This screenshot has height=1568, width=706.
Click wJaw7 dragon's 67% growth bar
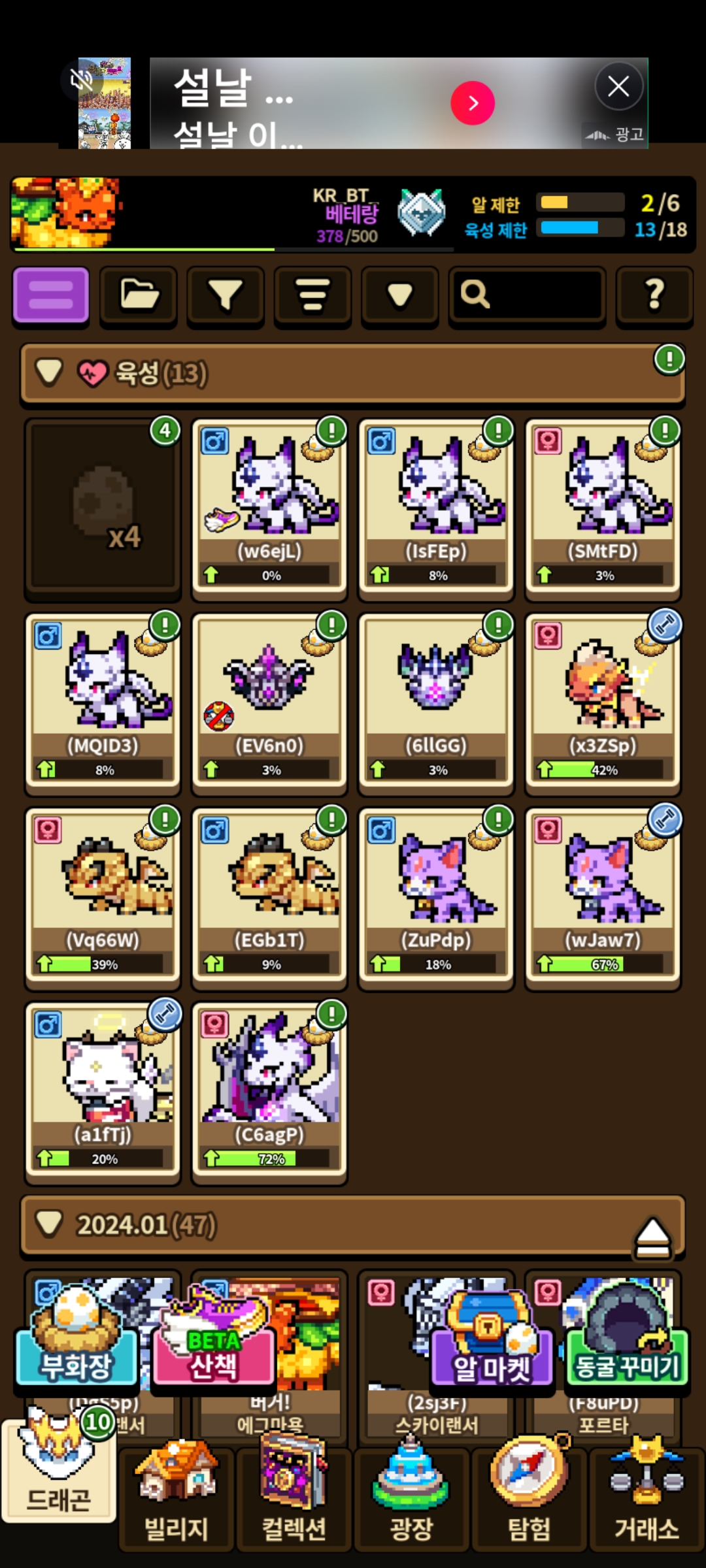[604, 964]
